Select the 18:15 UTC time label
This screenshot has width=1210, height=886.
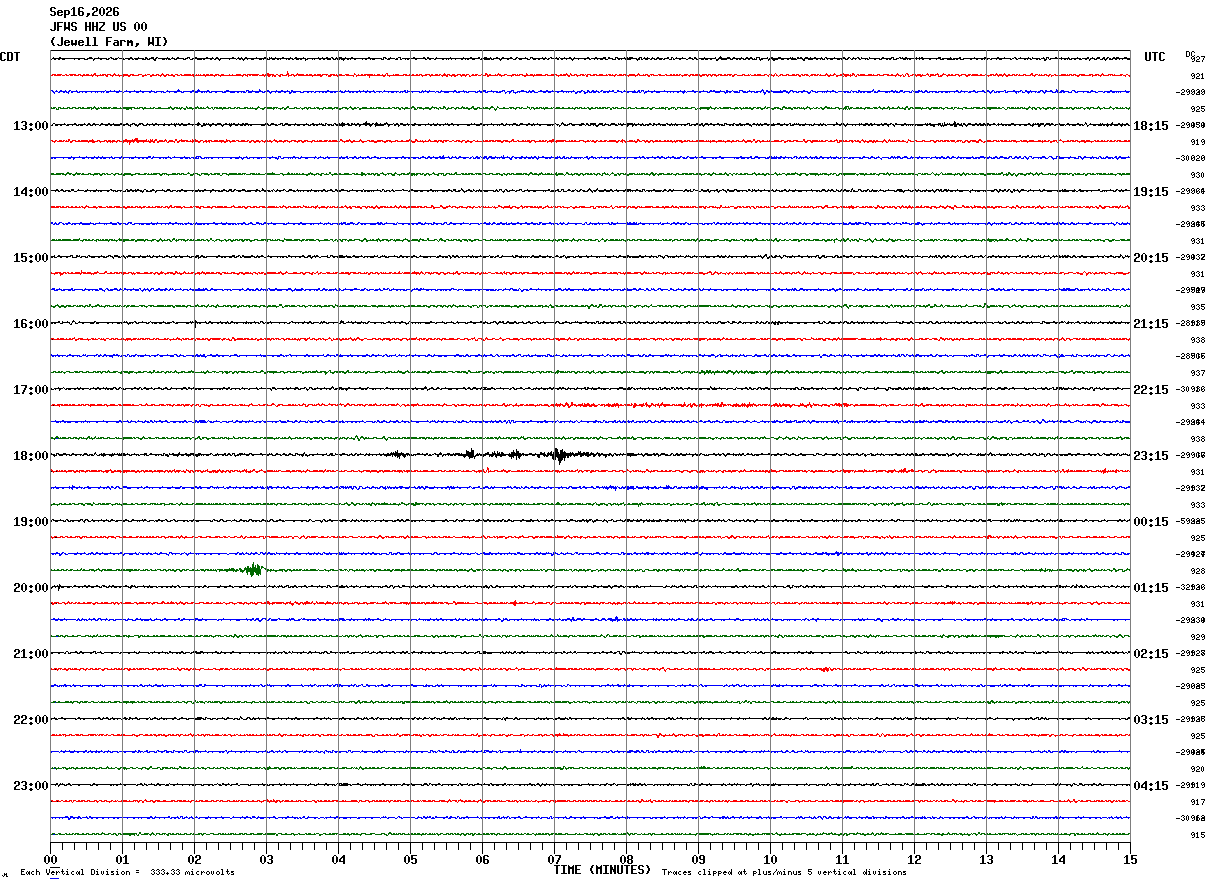[1151, 126]
